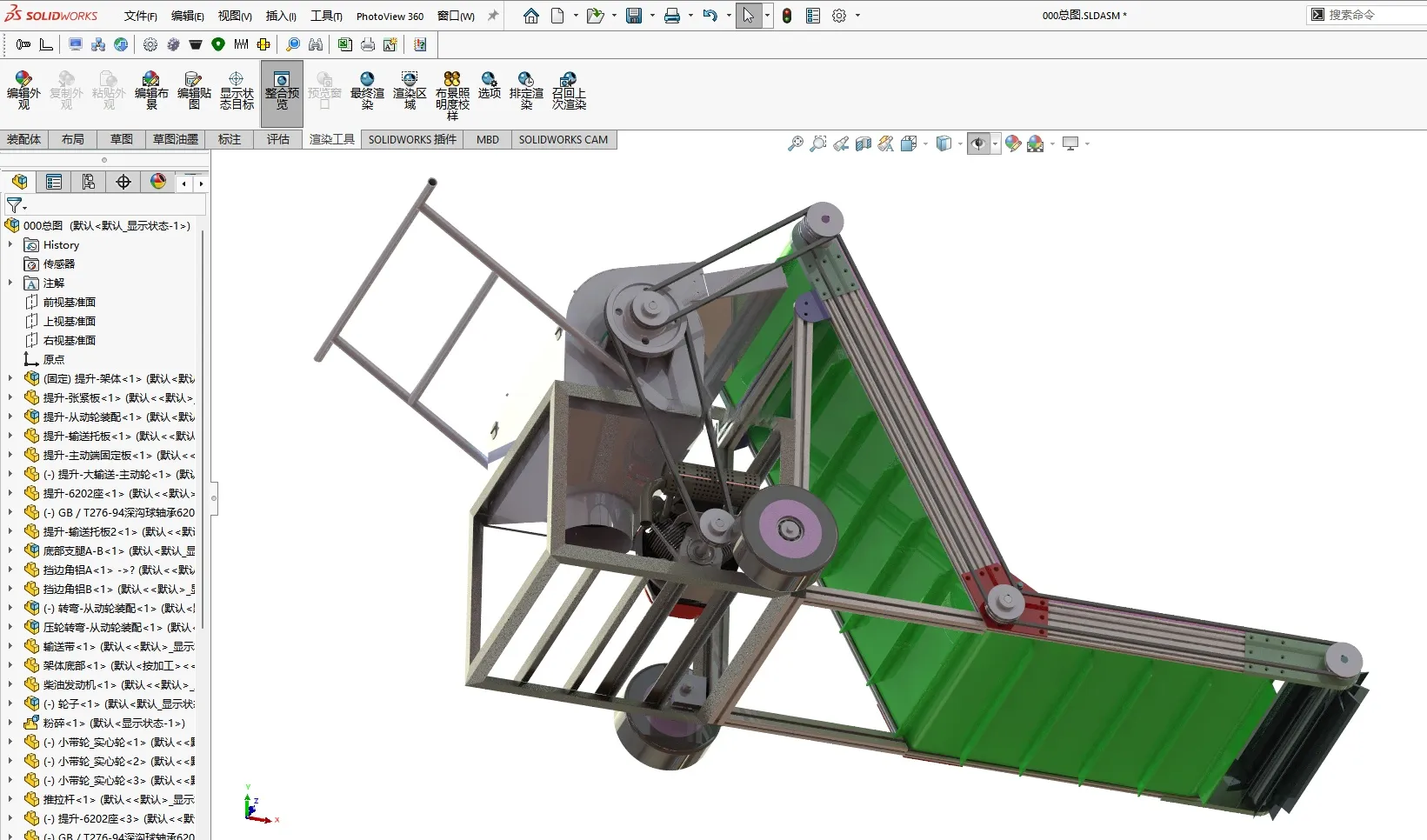Open the render Options (选项) icon

point(490,85)
